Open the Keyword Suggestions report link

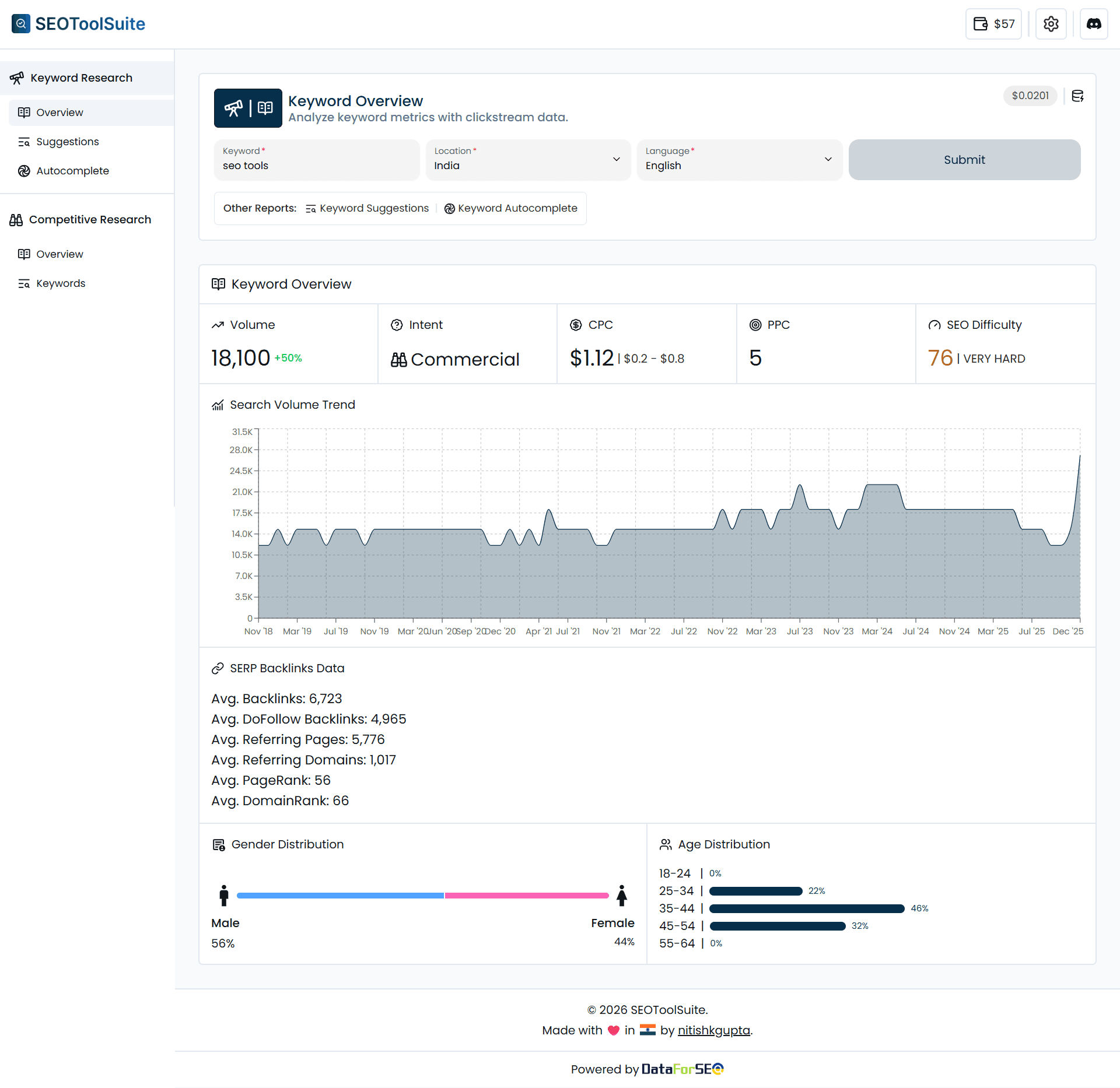tap(367, 209)
